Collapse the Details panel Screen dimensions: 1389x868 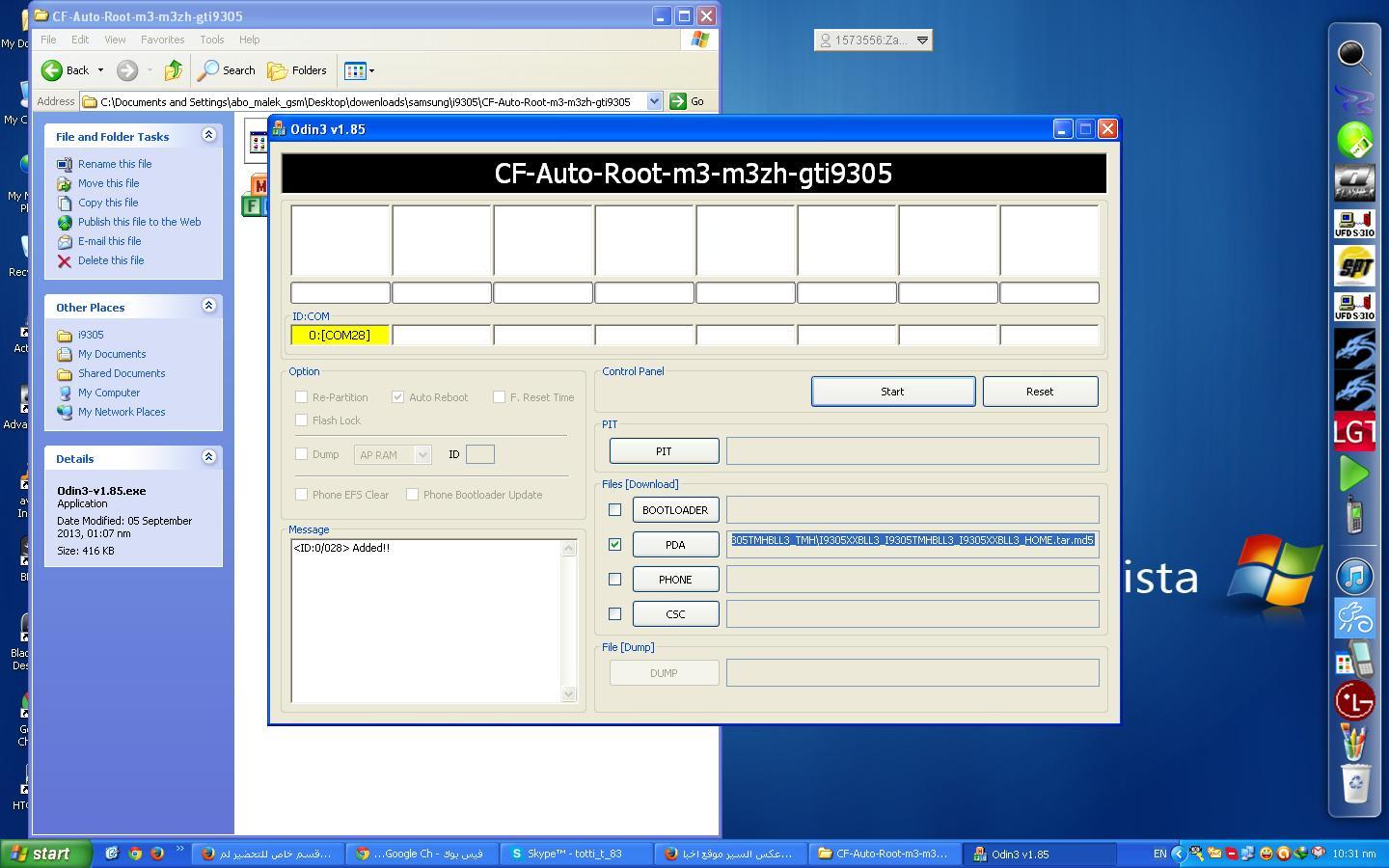pyautogui.click(x=208, y=457)
